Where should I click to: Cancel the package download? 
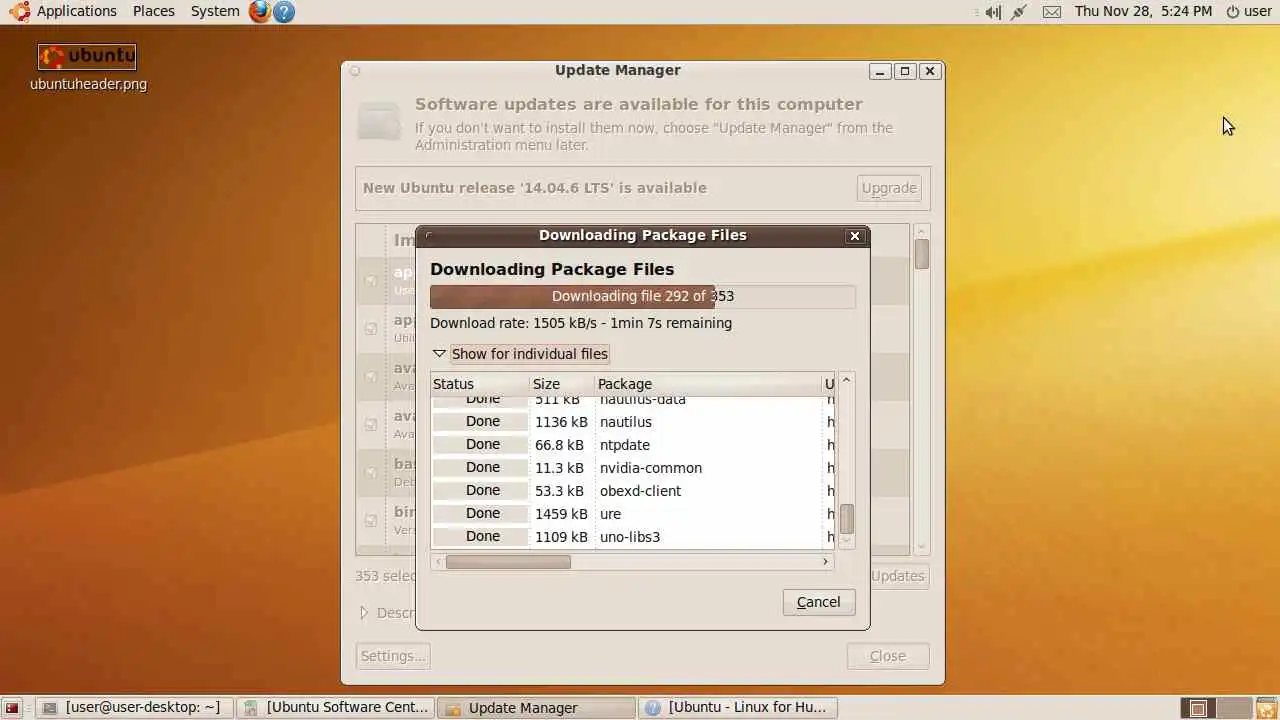(818, 602)
